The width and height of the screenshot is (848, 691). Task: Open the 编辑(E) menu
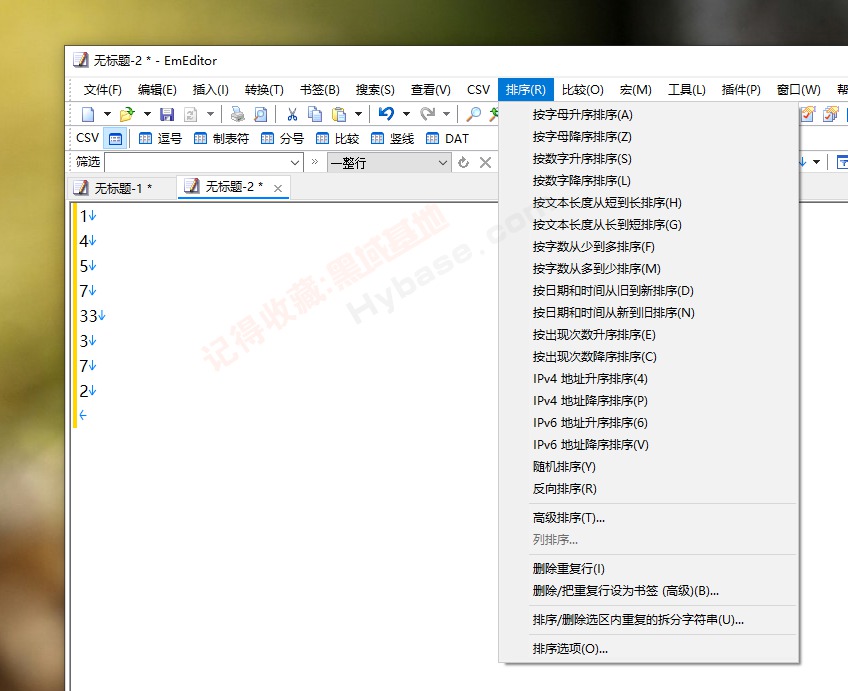tap(157, 90)
